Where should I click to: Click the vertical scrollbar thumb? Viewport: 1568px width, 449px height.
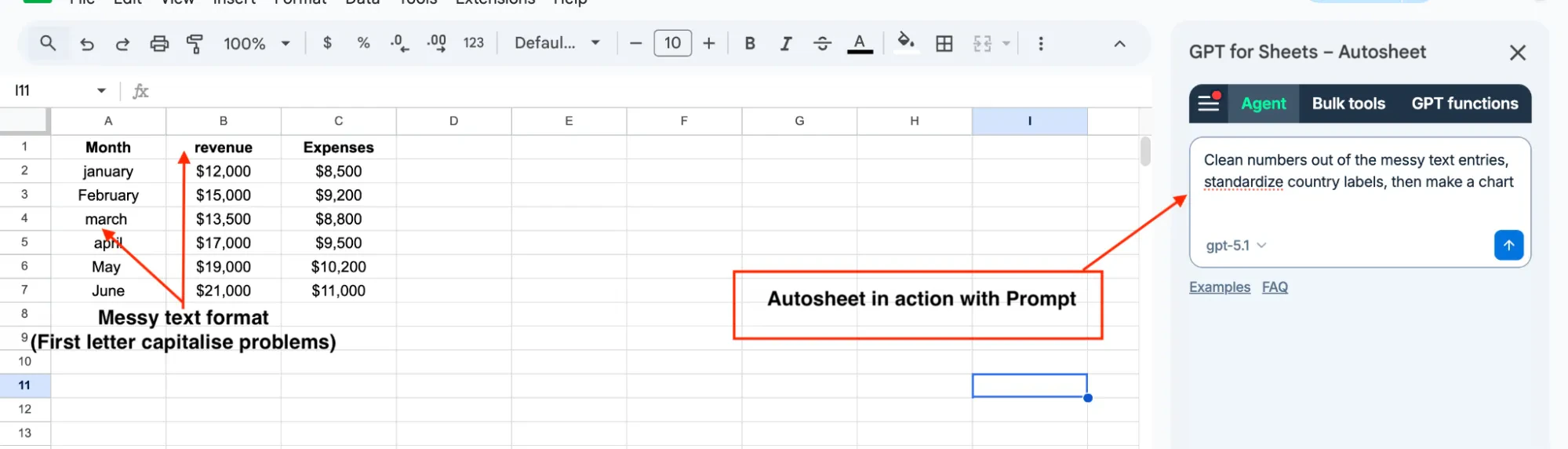1145,151
